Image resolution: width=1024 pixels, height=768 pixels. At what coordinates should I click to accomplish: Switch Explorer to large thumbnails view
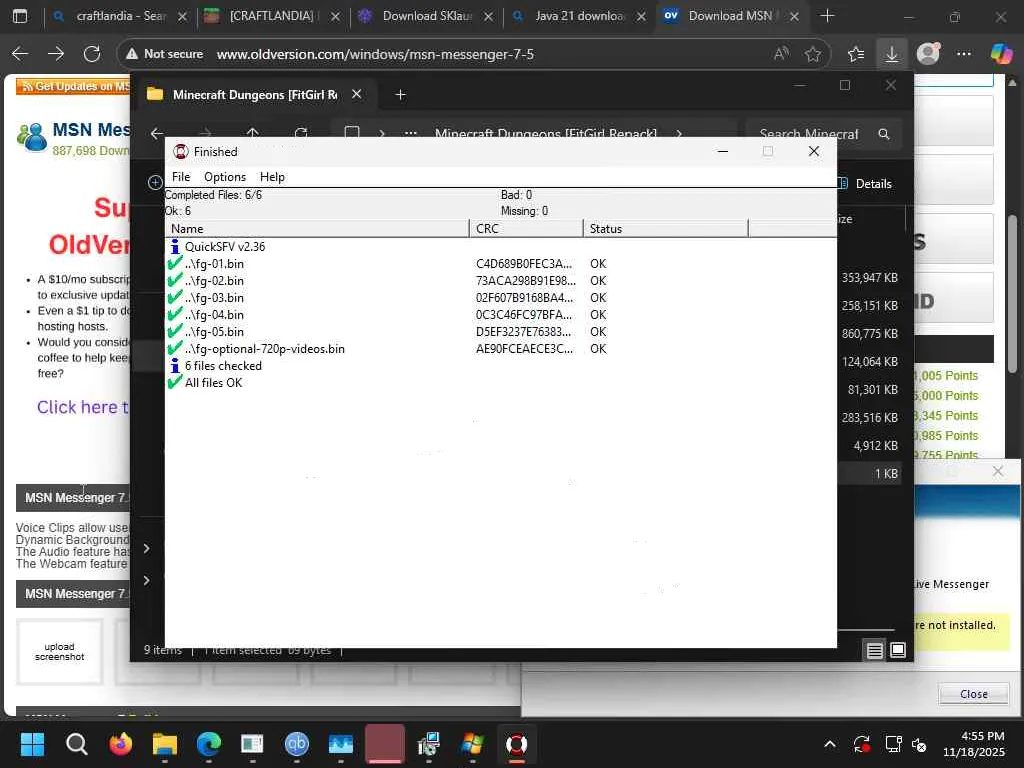click(898, 650)
